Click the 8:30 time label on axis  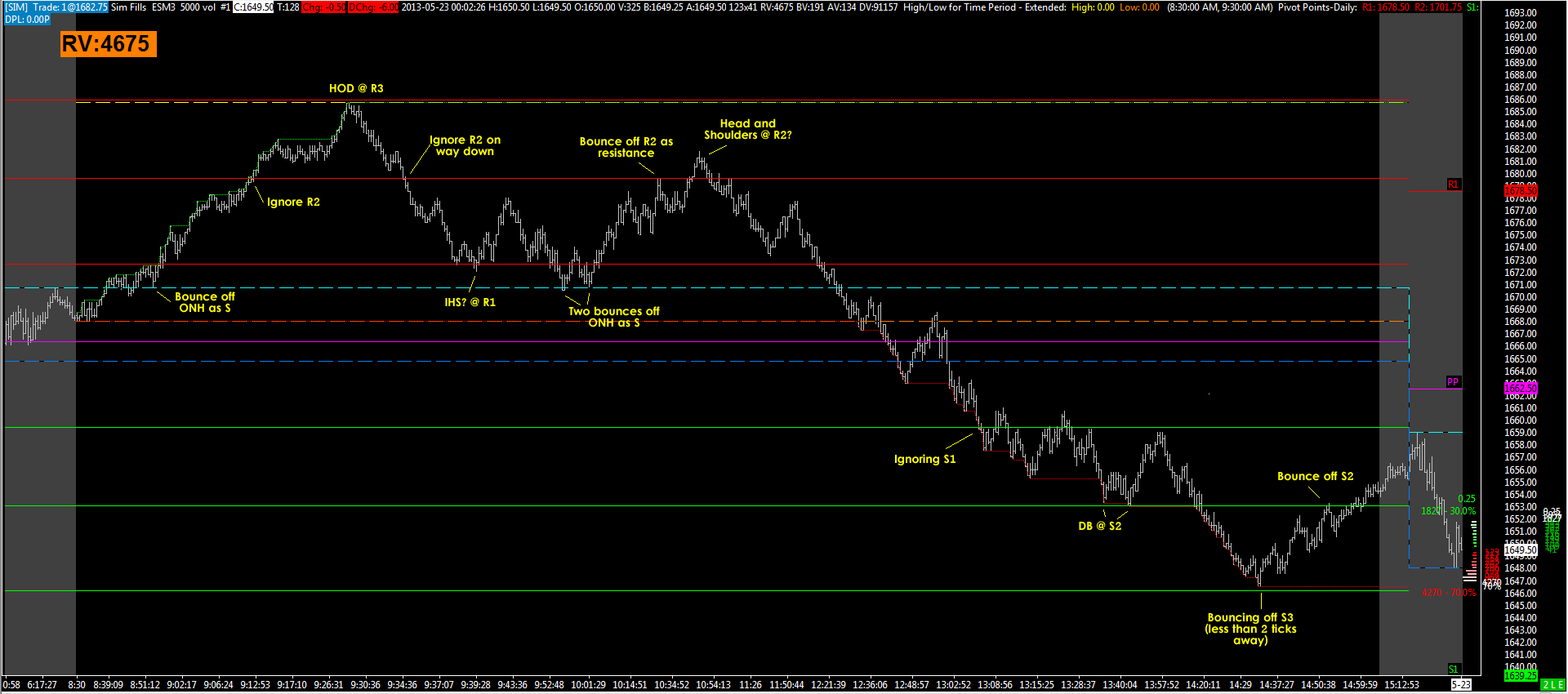point(77,685)
